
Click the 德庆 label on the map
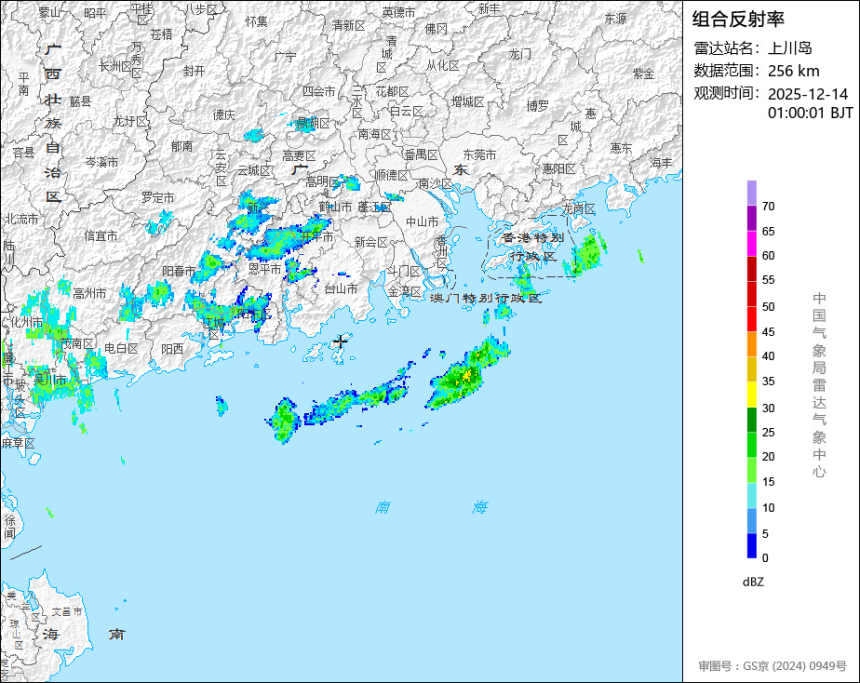click(x=224, y=115)
